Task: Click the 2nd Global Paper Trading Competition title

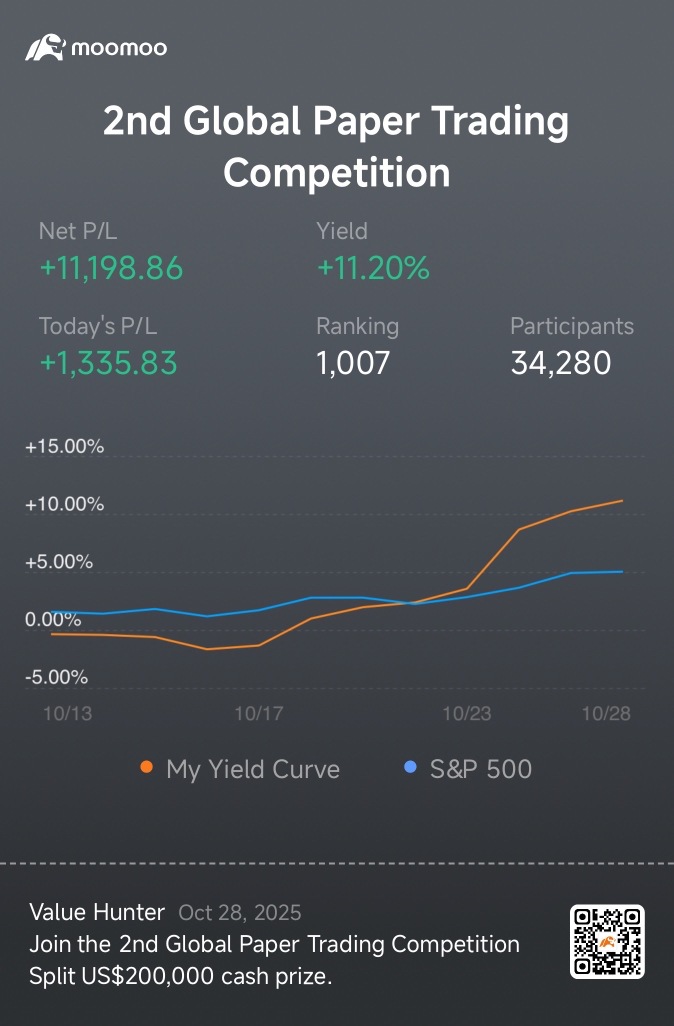Action: tap(337, 147)
